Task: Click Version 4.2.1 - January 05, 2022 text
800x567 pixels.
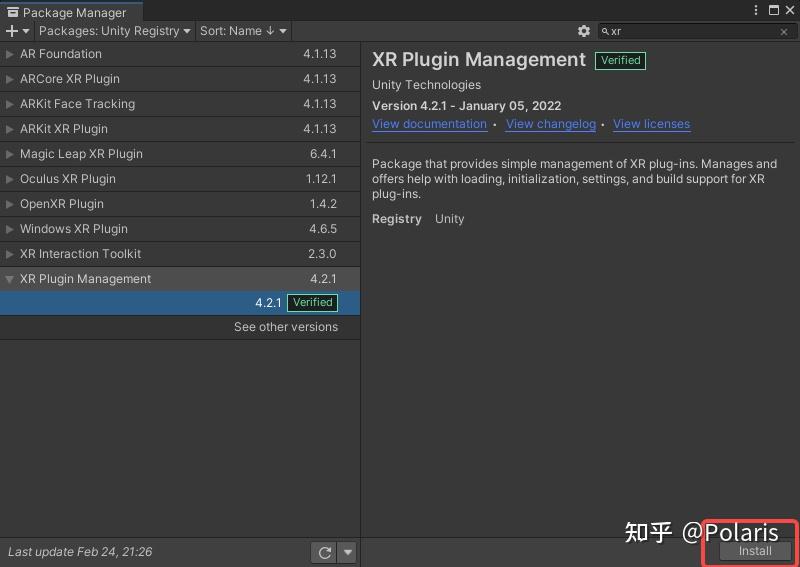Action: 466,106
